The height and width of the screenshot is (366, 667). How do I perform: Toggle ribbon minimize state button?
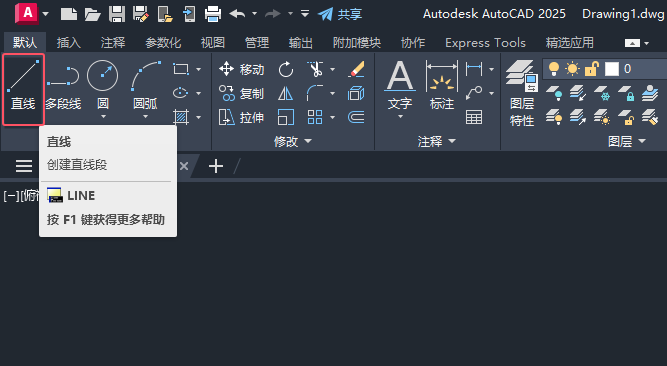(632, 43)
